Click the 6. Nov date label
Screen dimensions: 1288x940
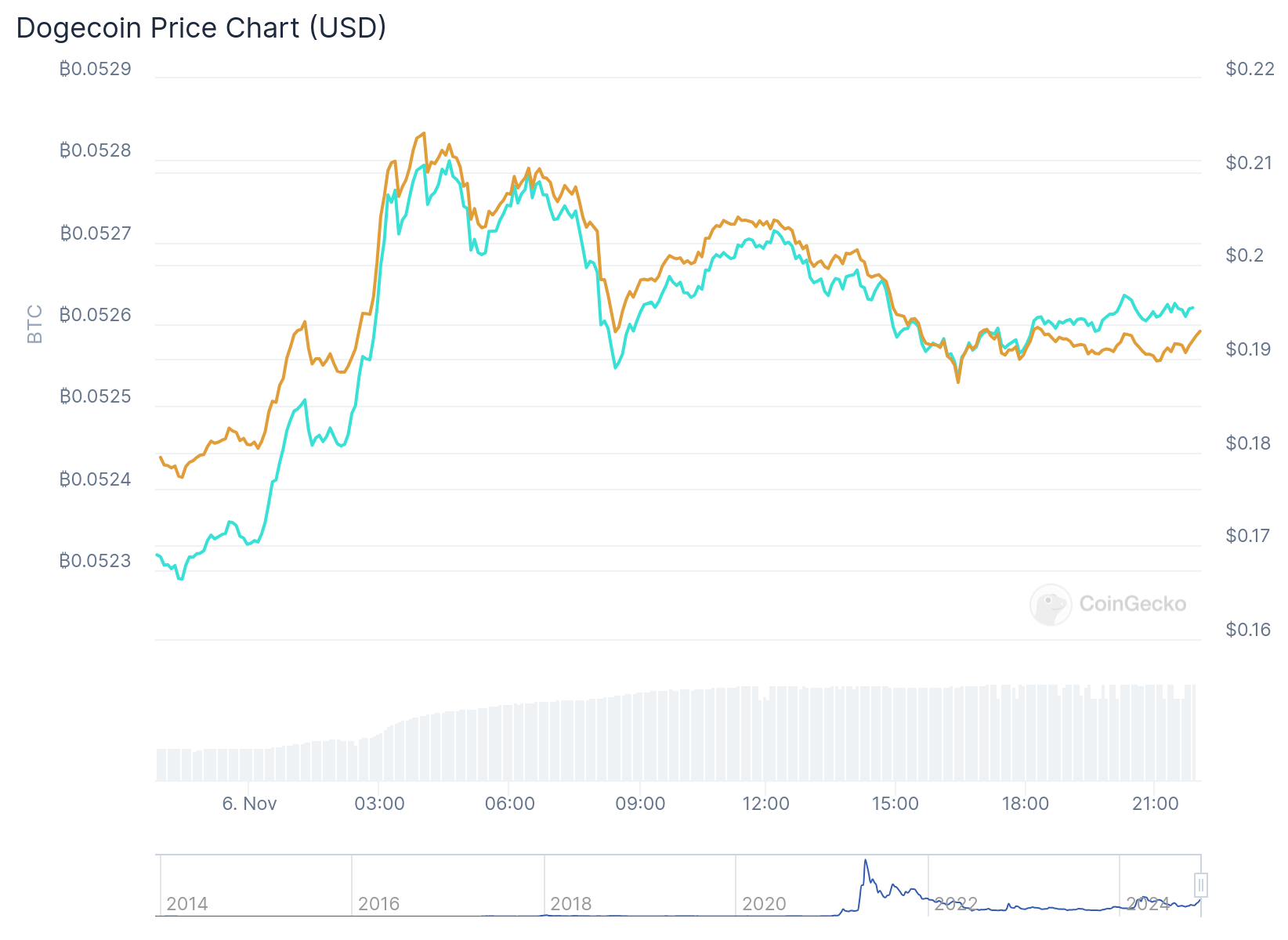tap(249, 804)
